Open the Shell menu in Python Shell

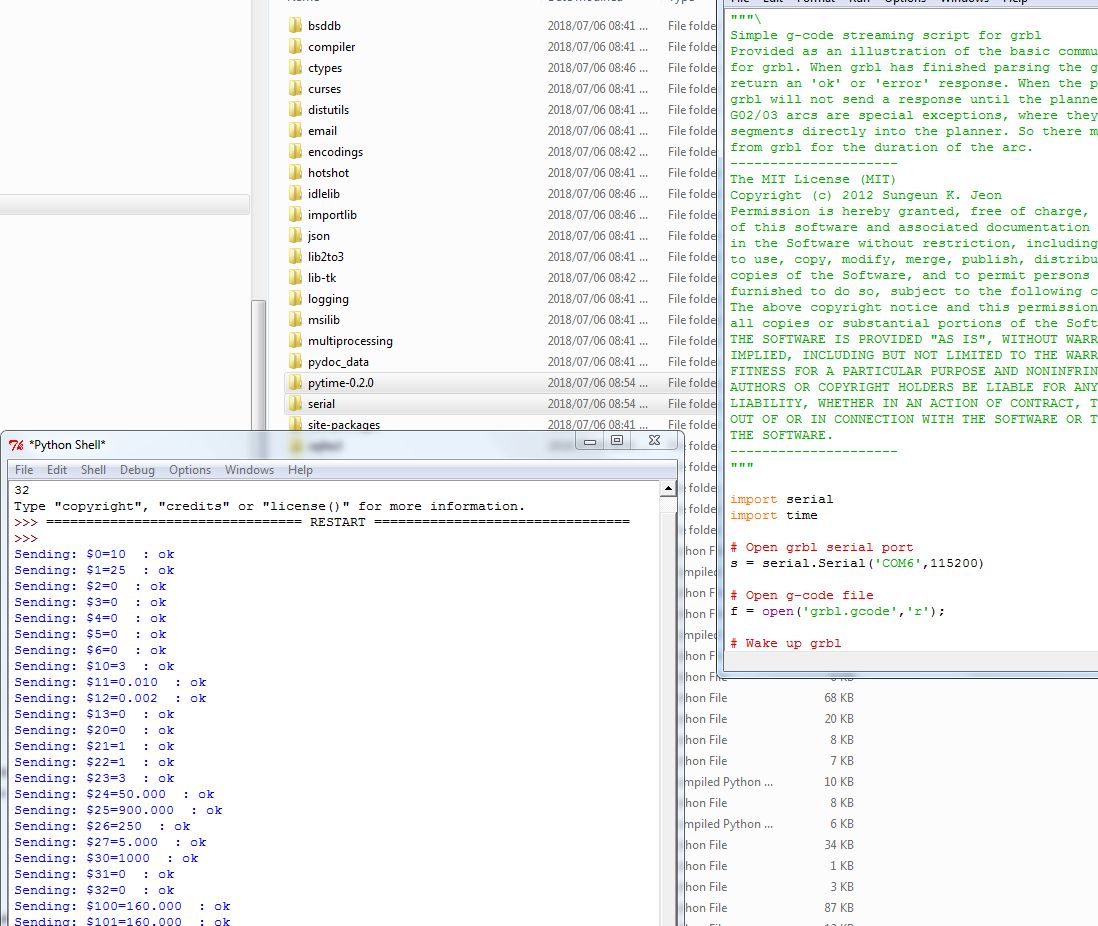93,470
